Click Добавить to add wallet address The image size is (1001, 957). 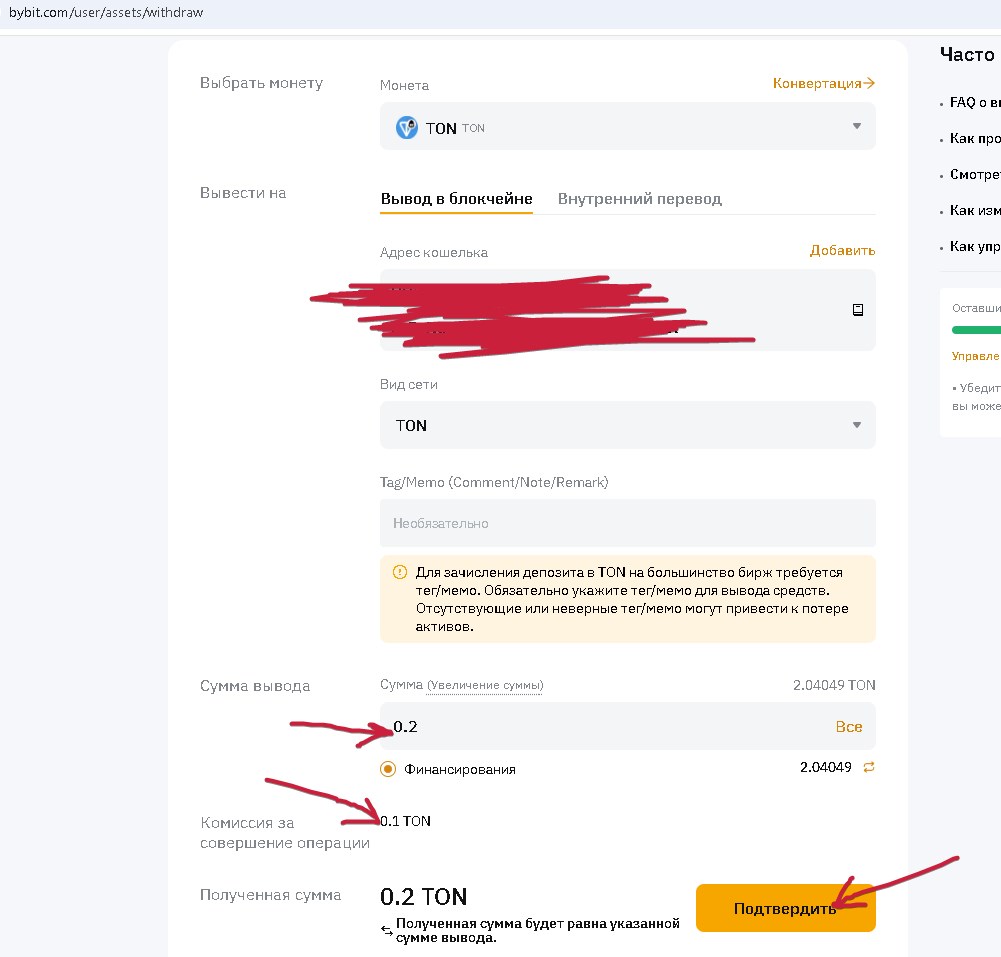click(x=842, y=250)
